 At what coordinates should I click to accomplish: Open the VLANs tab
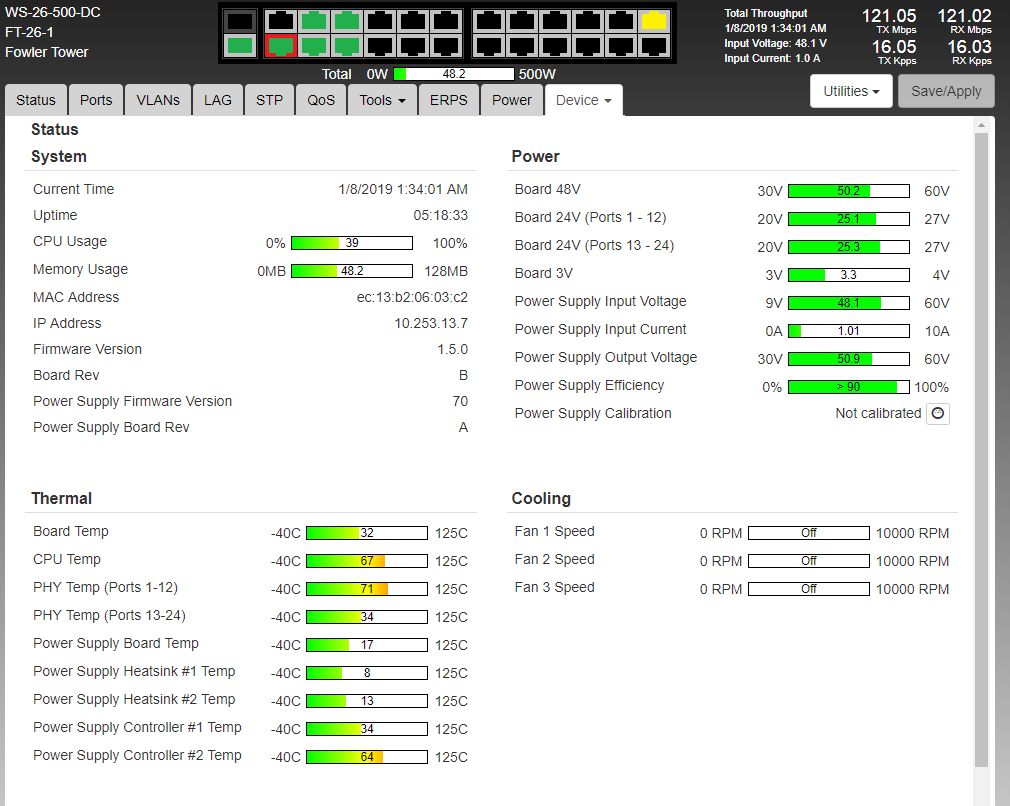[158, 100]
